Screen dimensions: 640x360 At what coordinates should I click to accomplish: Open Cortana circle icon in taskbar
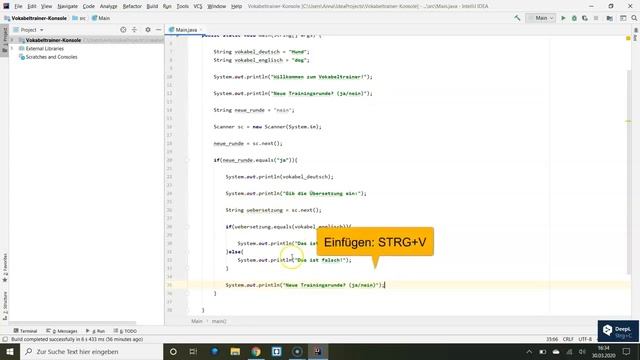coord(173,351)
